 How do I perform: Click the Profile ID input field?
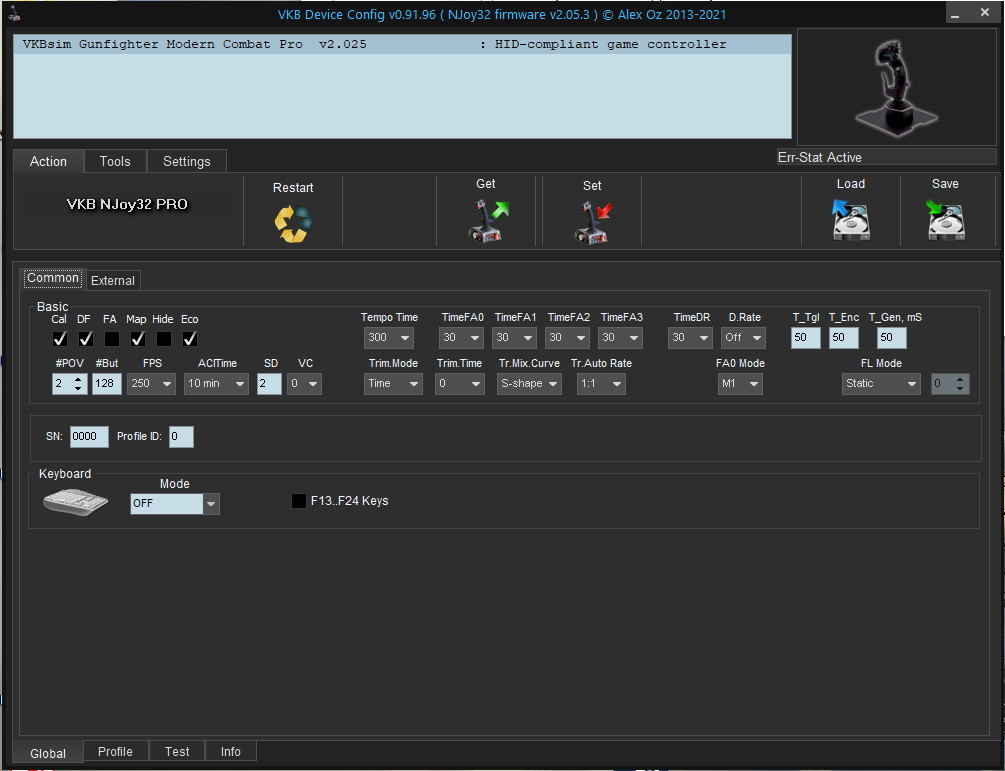point(181,437)
